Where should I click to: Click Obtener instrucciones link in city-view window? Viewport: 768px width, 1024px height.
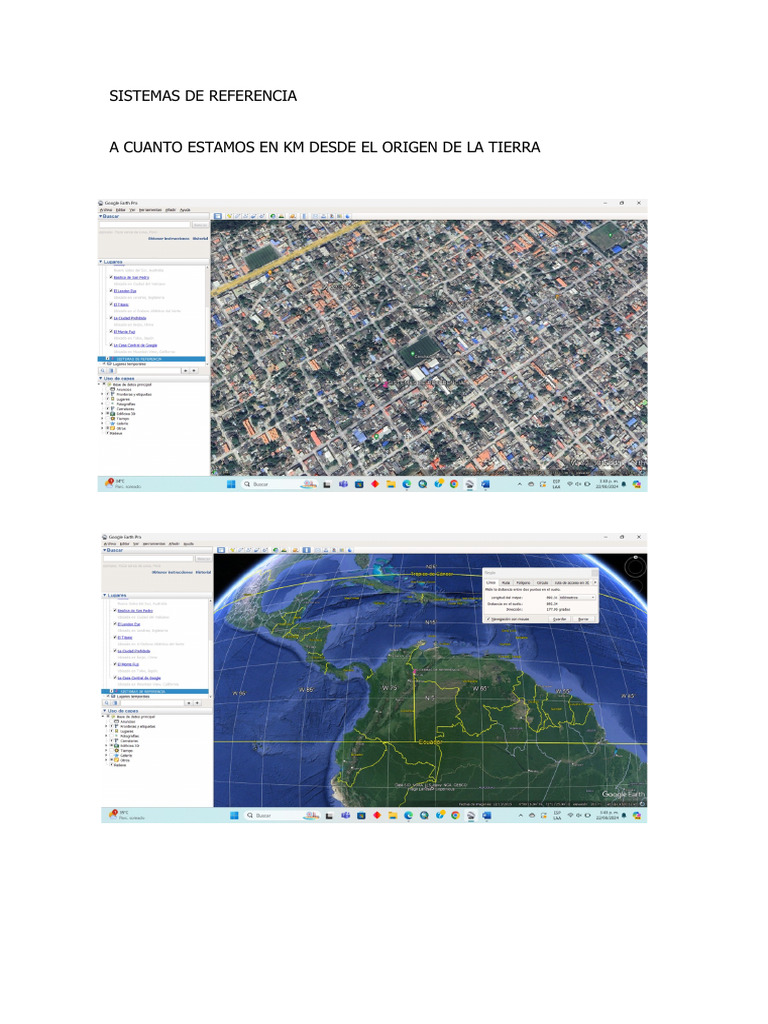coord(168,238)
